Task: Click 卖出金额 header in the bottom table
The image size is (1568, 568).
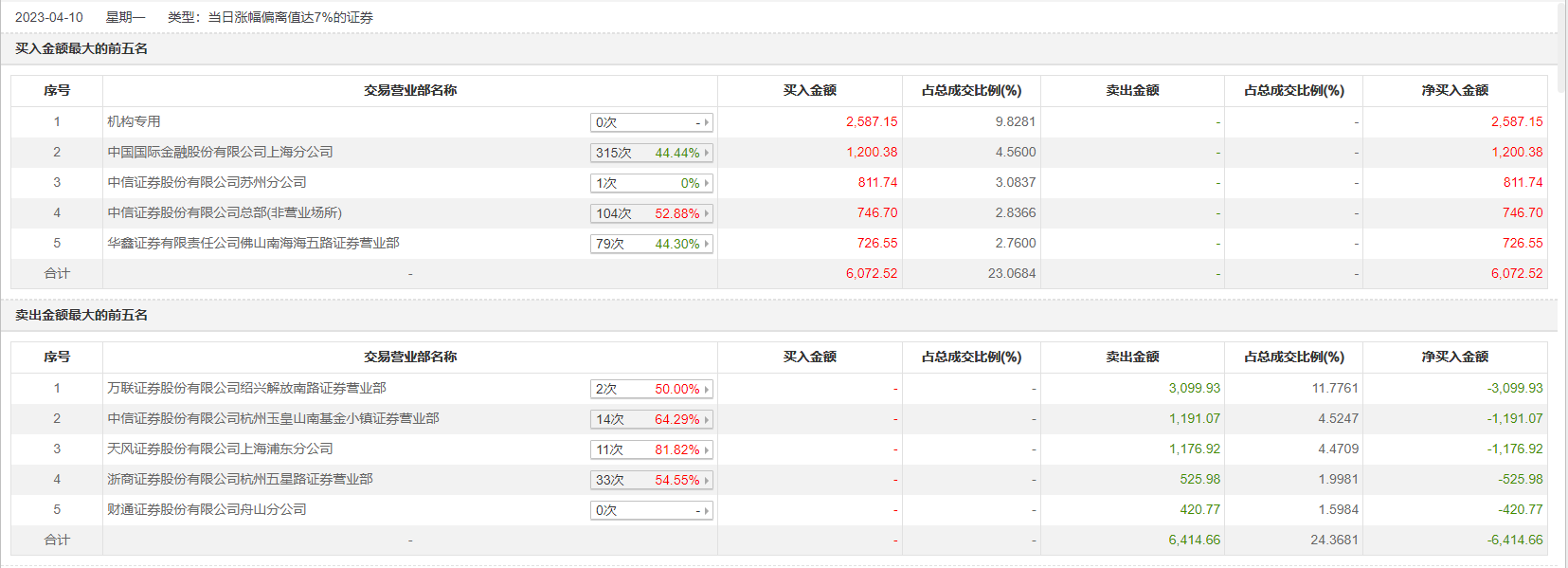Action: [x=1132, y=357]
